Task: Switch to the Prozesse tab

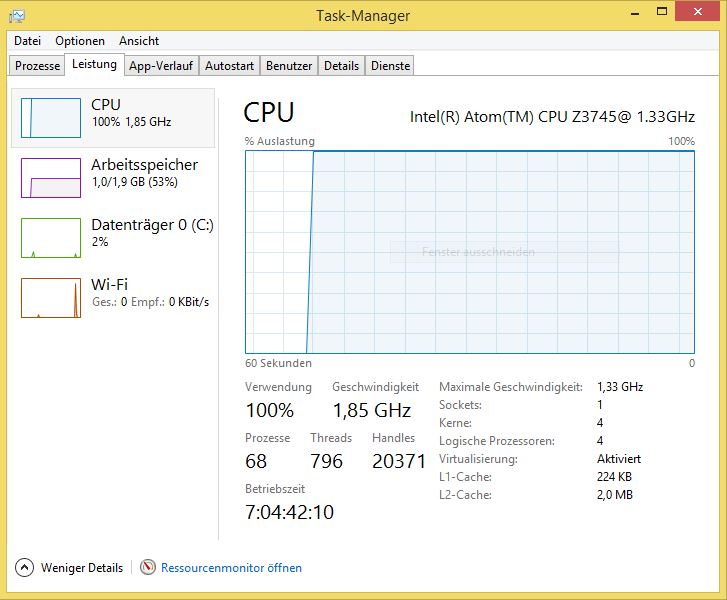Action: point(38,66)
